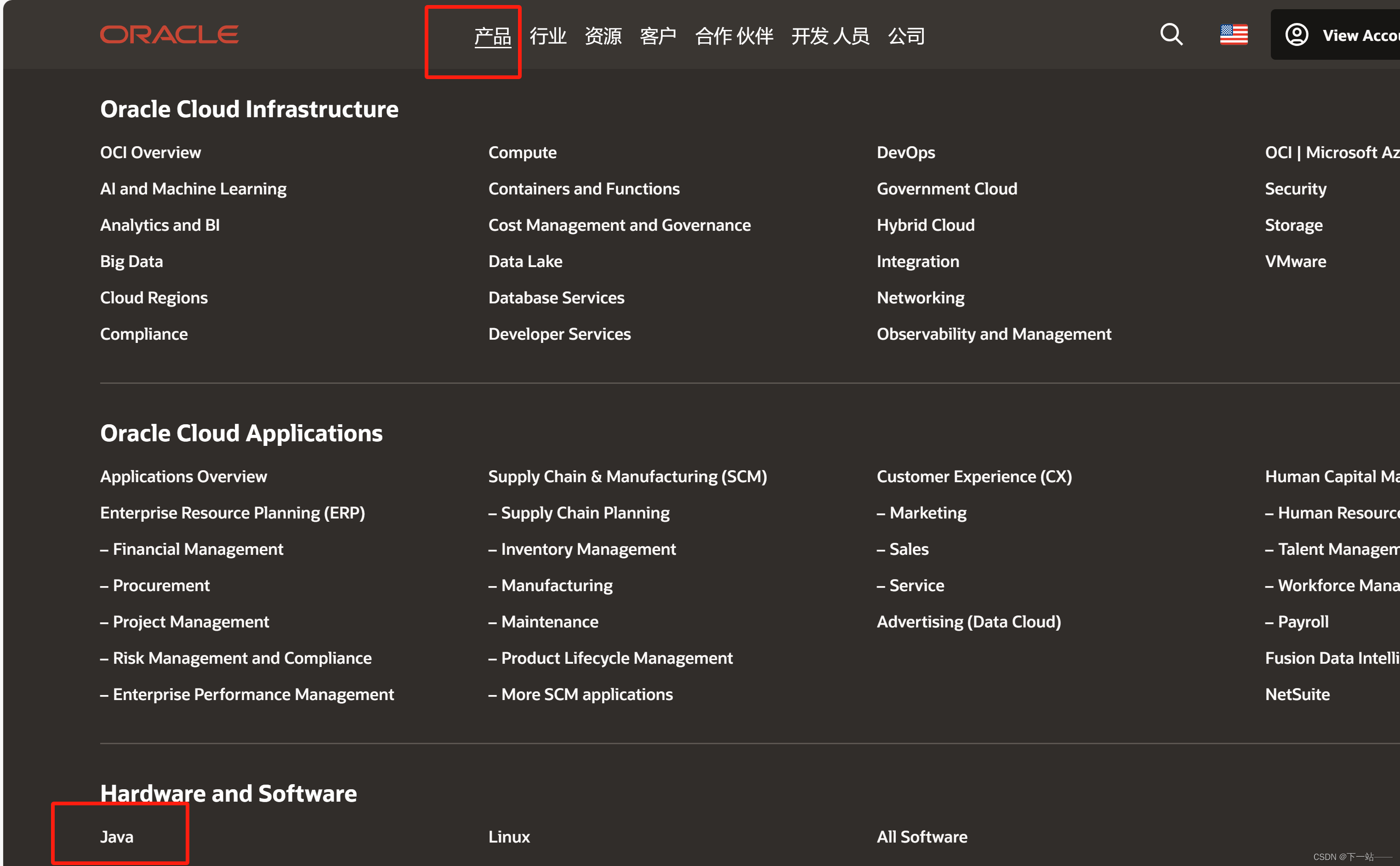Open Database Services link
Viewport: 1400px width, 866px height.
[x=556, y=298]
